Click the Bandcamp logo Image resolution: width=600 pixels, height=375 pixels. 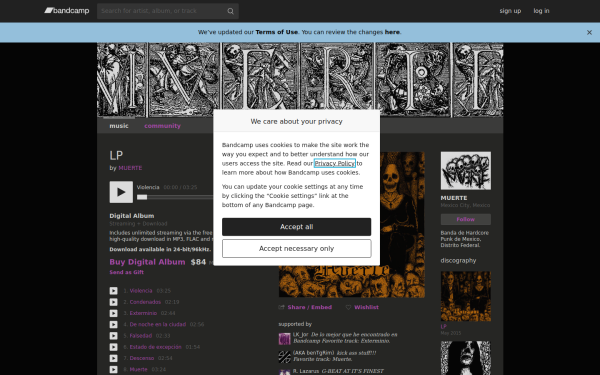(x=67, y=11)
